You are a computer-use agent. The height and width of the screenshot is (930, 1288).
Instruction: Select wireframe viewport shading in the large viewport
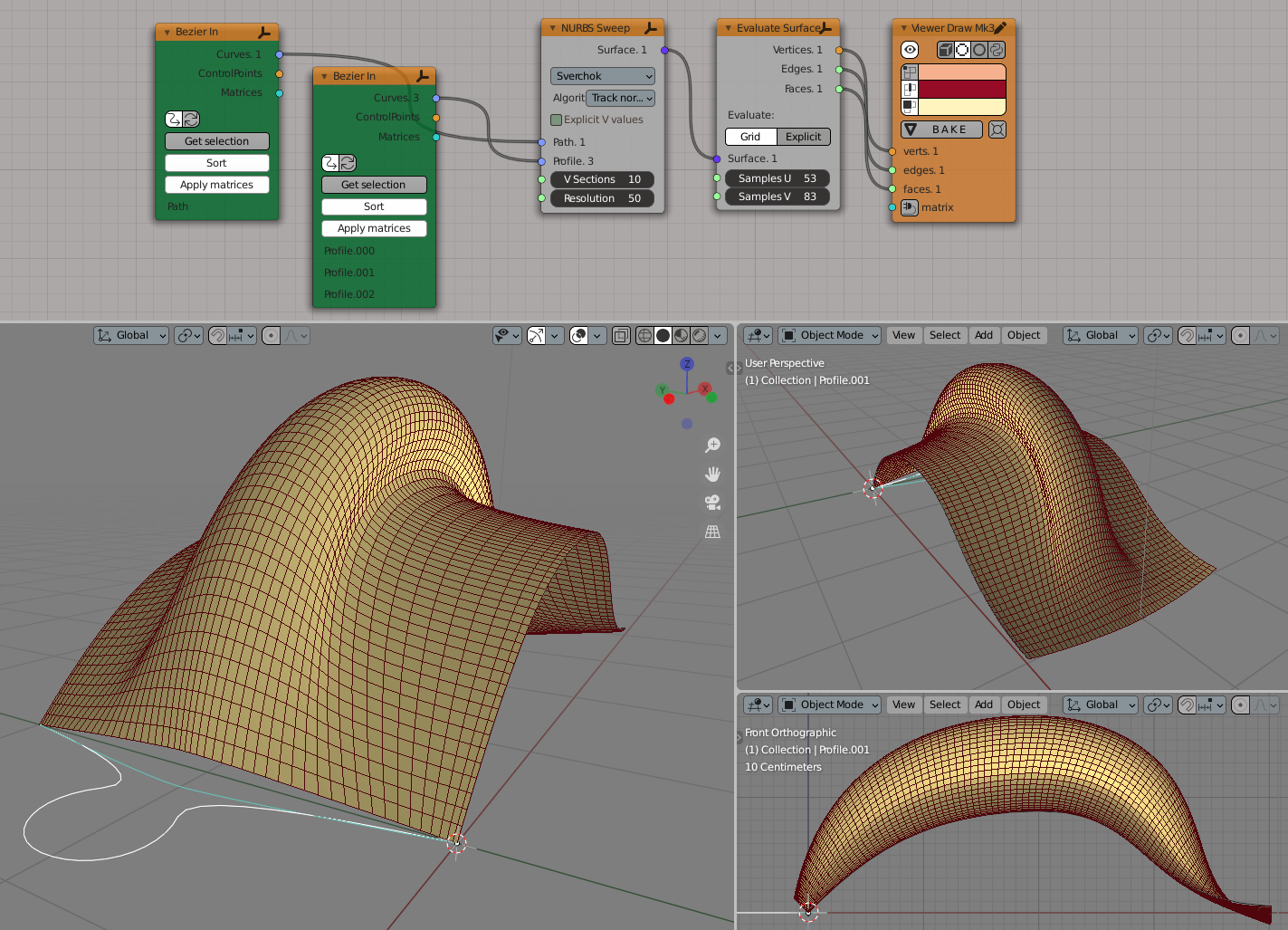coord(644,335)
